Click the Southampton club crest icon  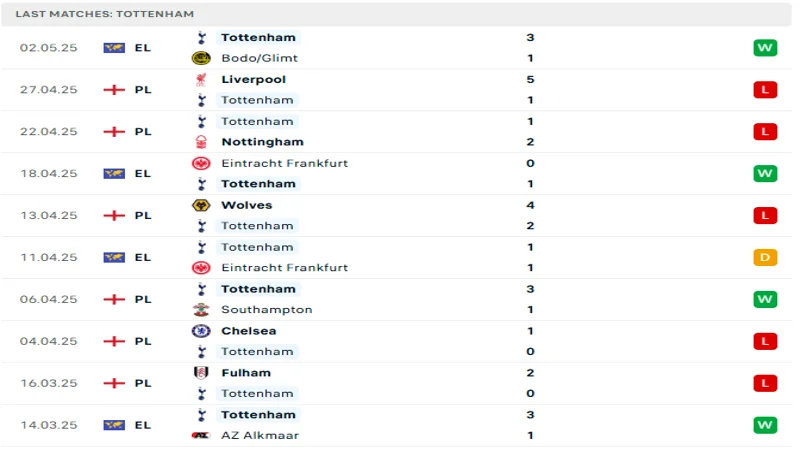pyautogui.click(x=201, y=310)
